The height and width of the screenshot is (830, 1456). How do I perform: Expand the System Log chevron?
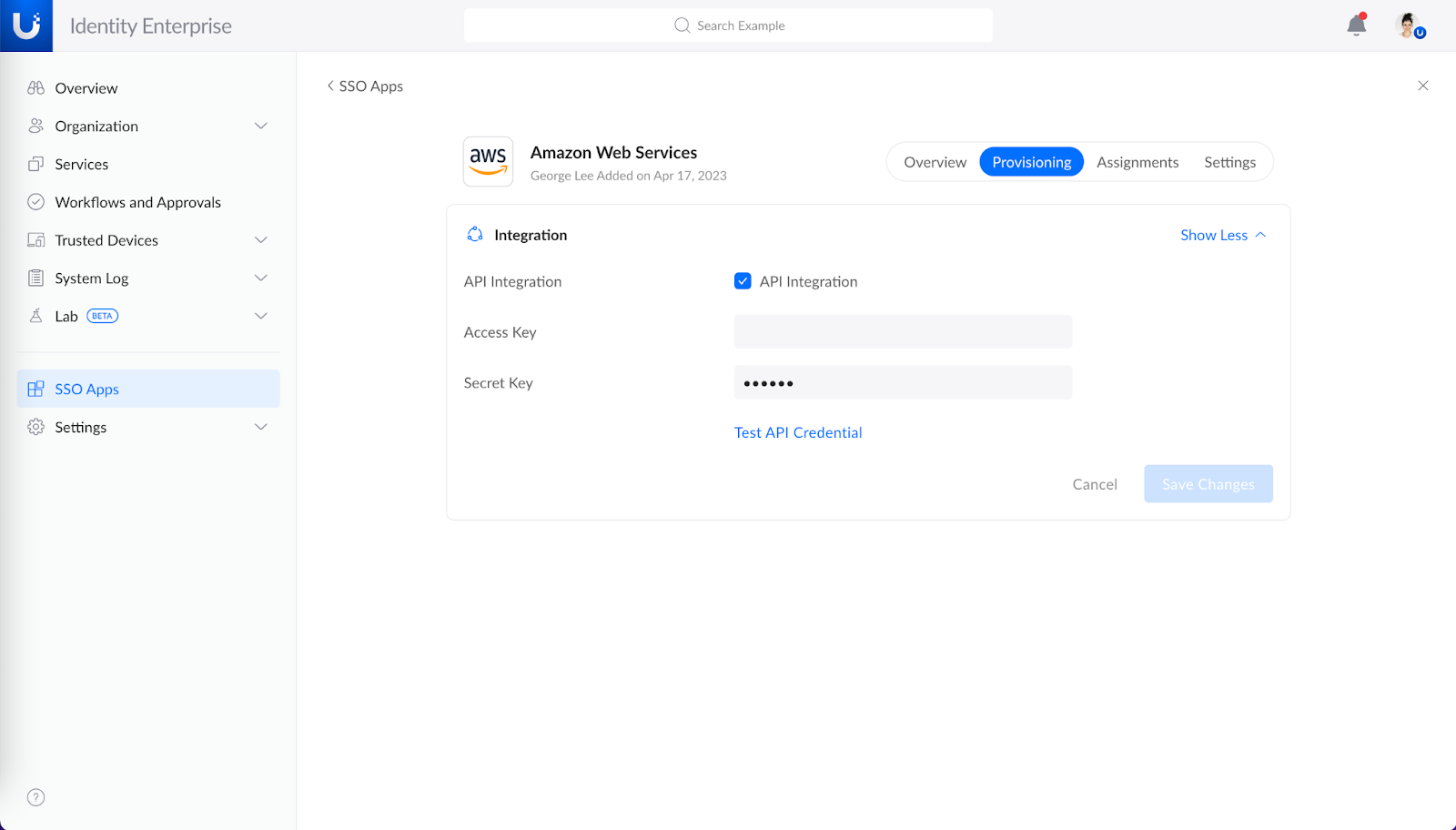click(261, 278)
